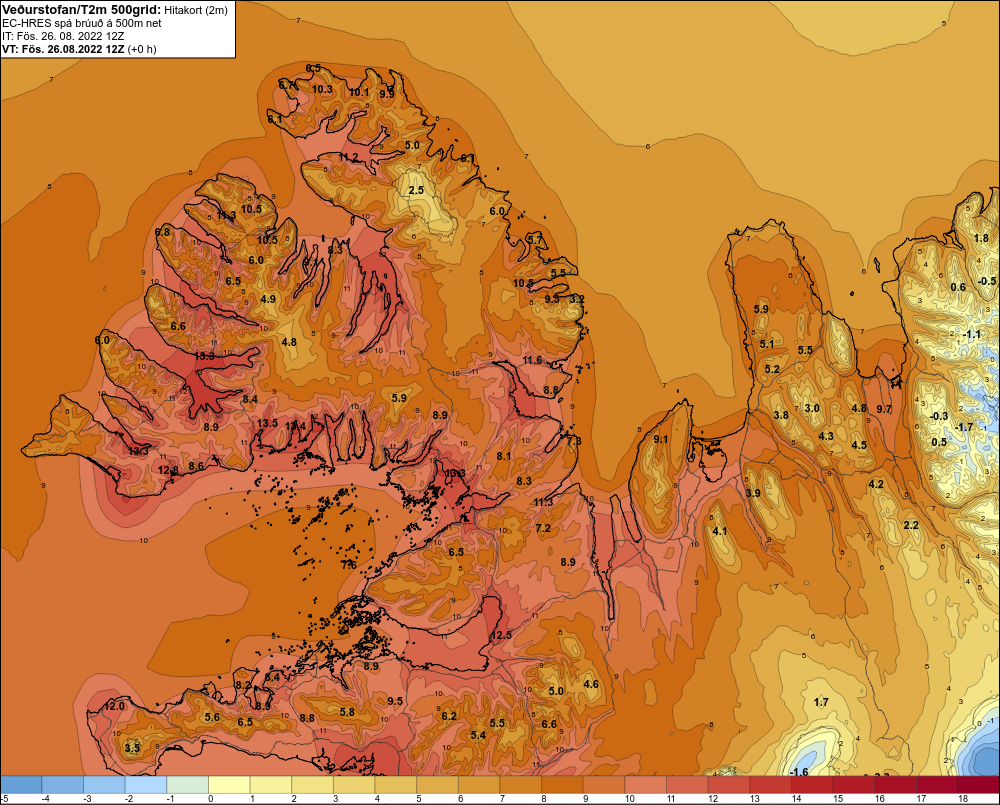Image resolution: width=1000 pixels, height=805 pixels.
Task: Click the legend tick label '13'
Action: pos(755,799)
